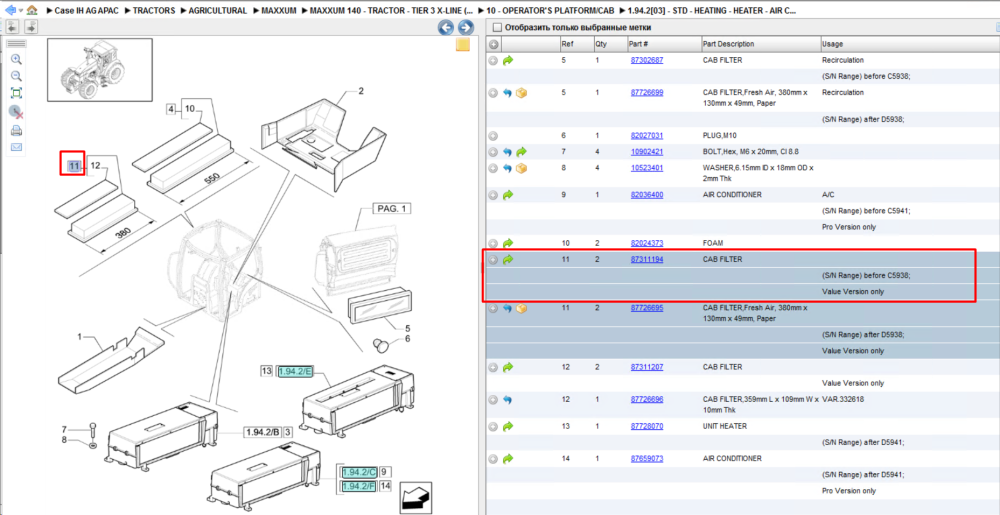Click the round grey button in table header
The height and width of the screenshot is (515, 1000).
pos(493,45)
